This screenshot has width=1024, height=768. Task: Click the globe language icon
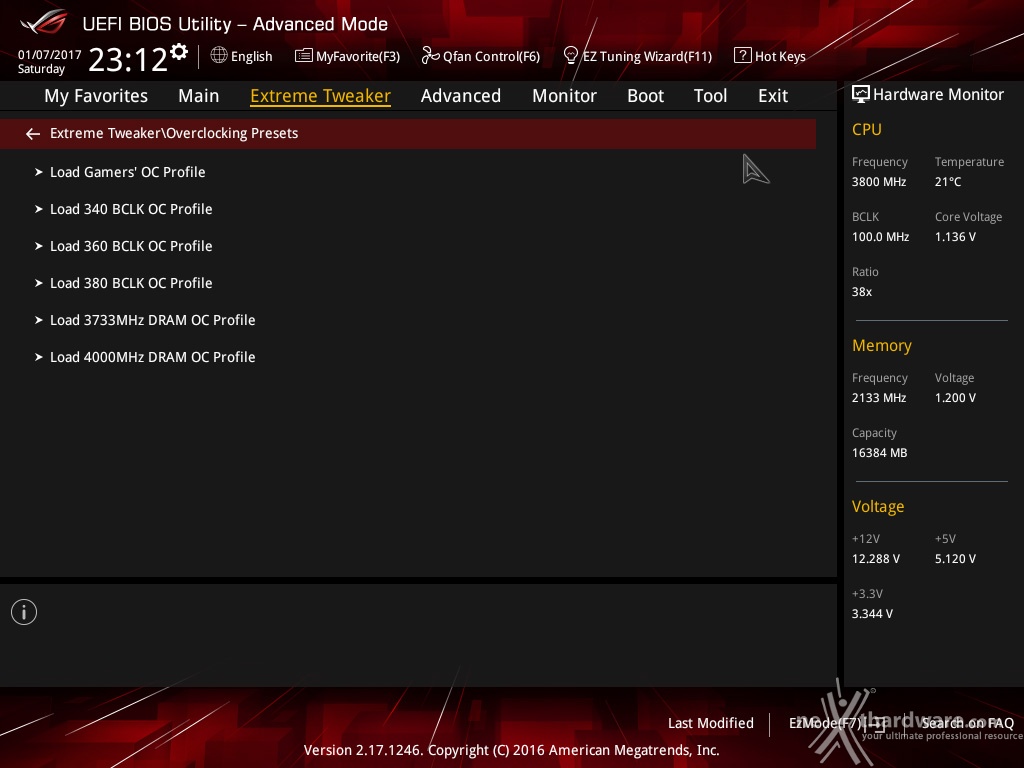coord(219,56)
